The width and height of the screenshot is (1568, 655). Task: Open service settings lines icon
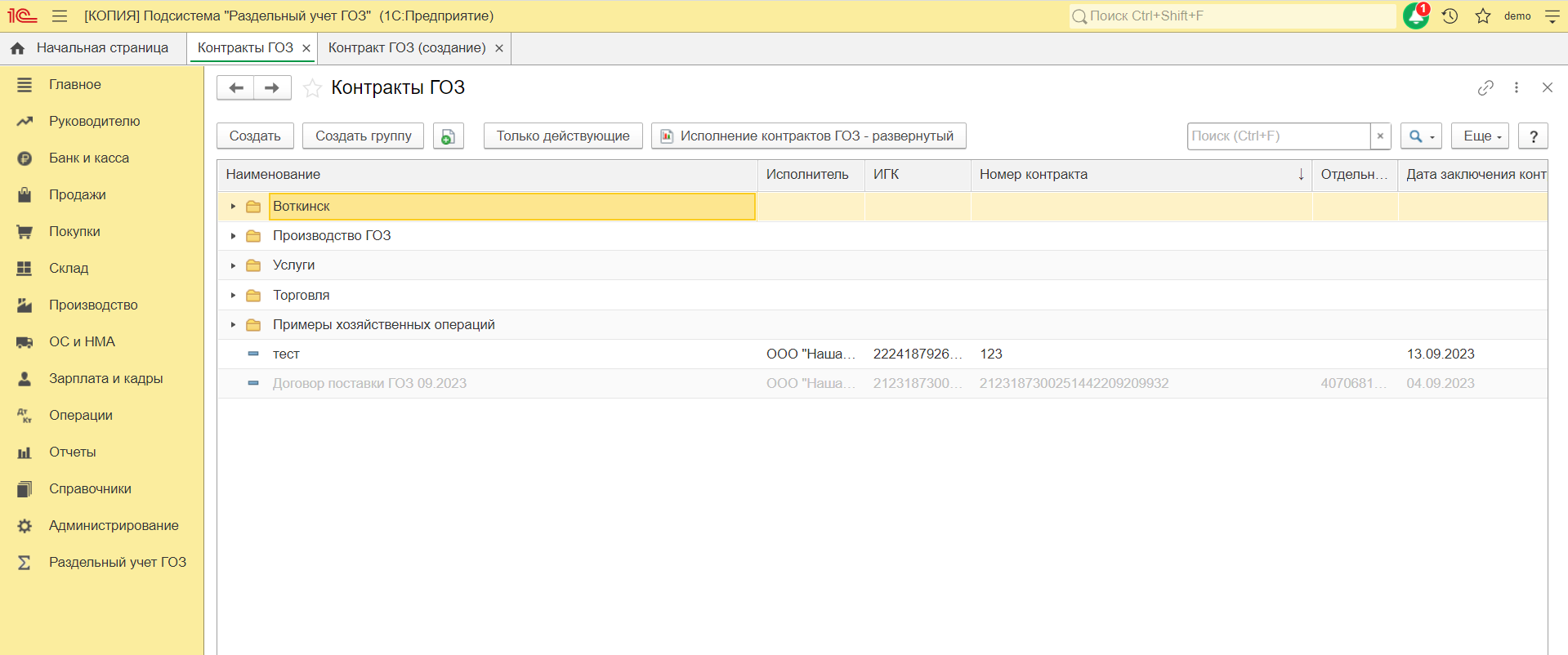[x=1552, y=16]
